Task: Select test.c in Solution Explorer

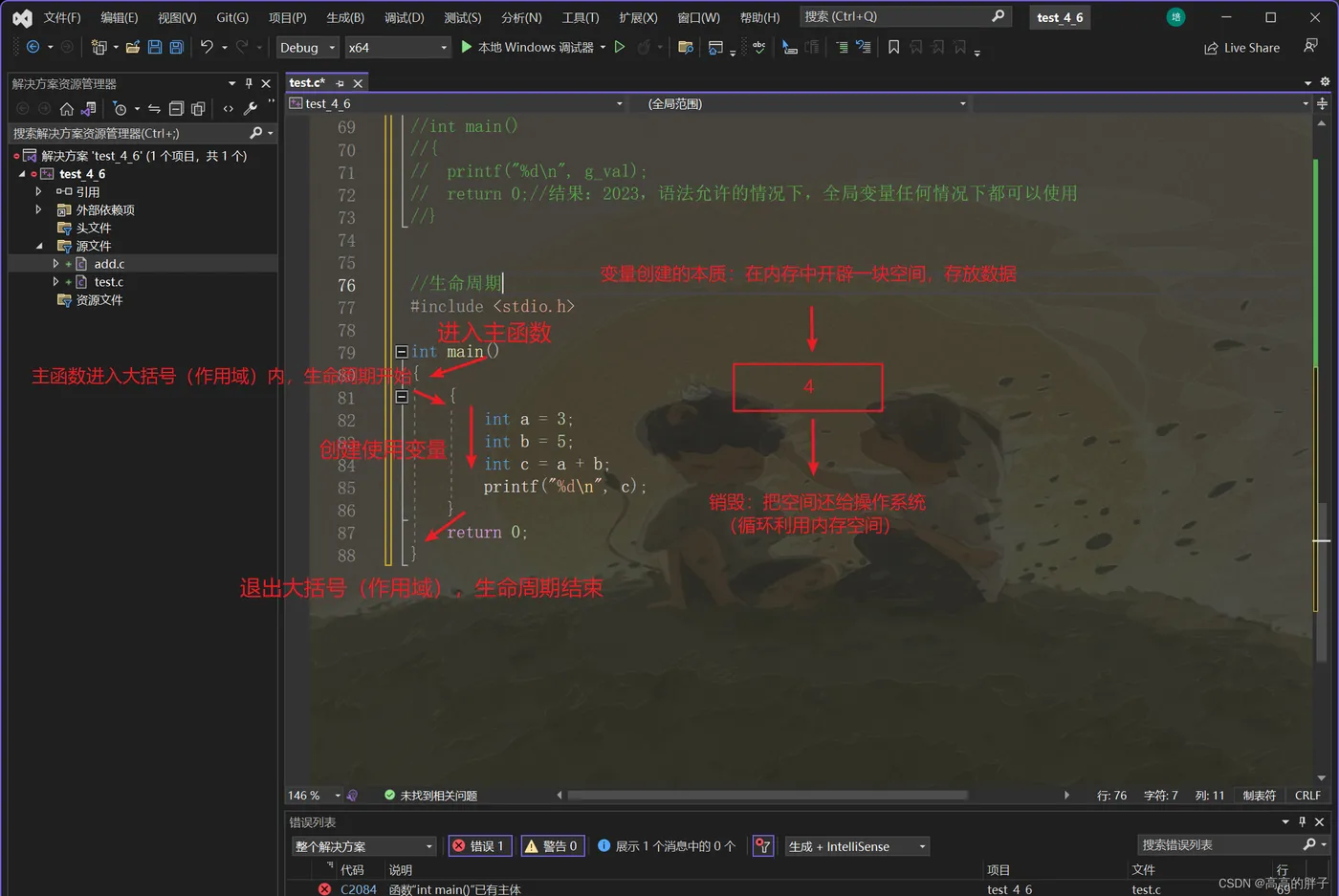Action: pos(108,282)
